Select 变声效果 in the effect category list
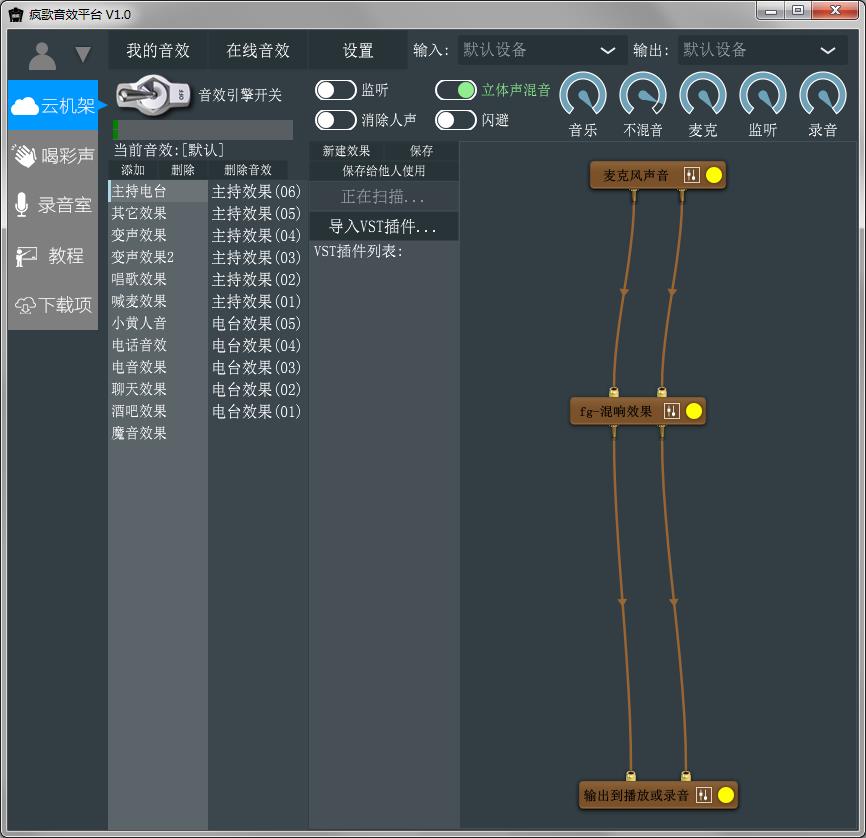 tap(139, 235)
